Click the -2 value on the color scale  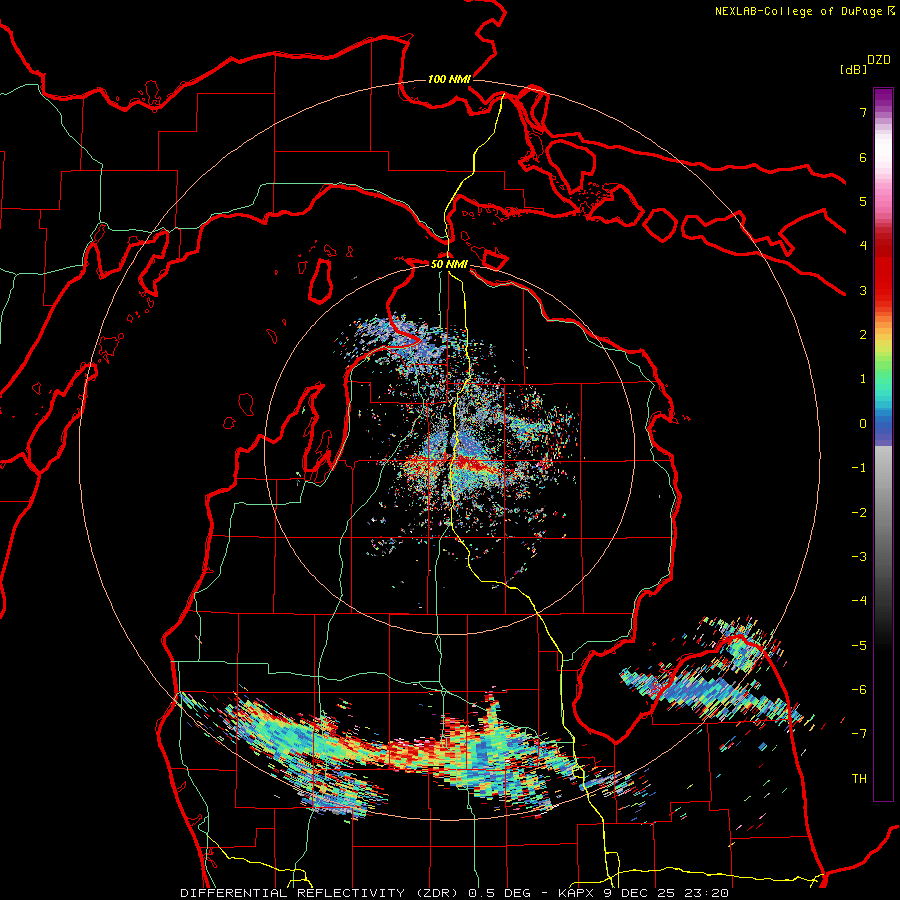859,513
